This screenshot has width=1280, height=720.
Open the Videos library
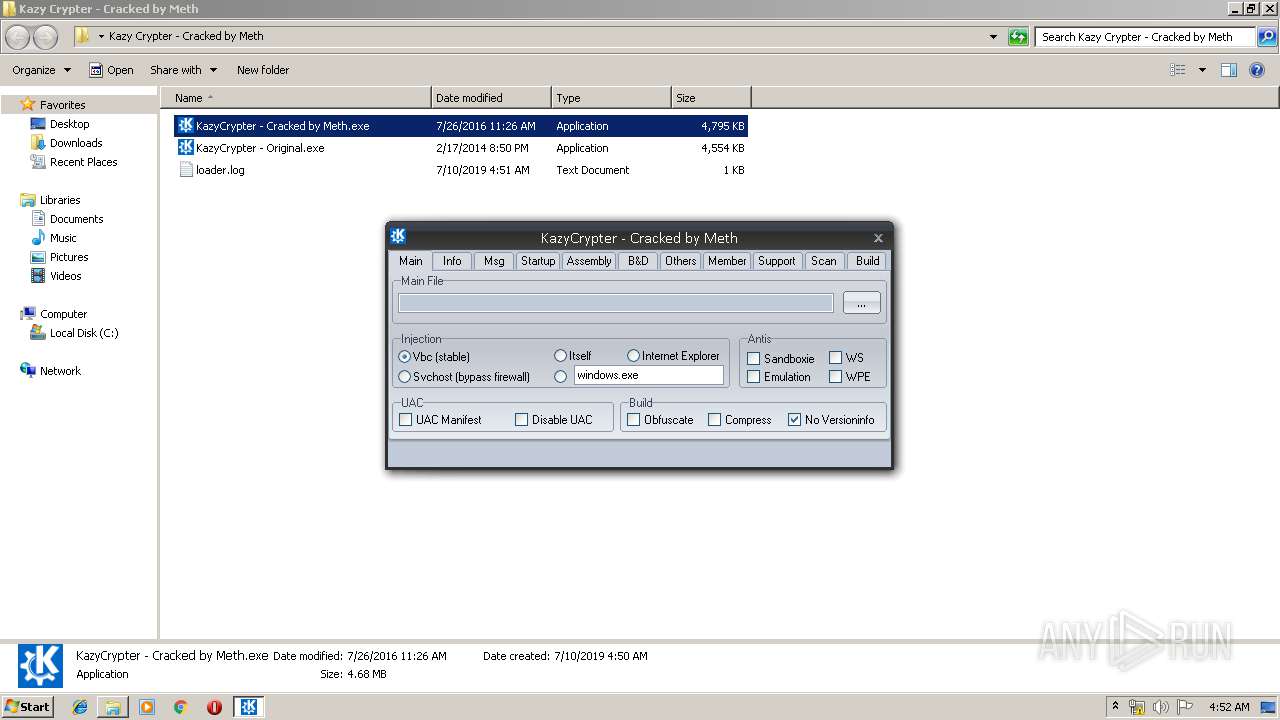(57, 276)
